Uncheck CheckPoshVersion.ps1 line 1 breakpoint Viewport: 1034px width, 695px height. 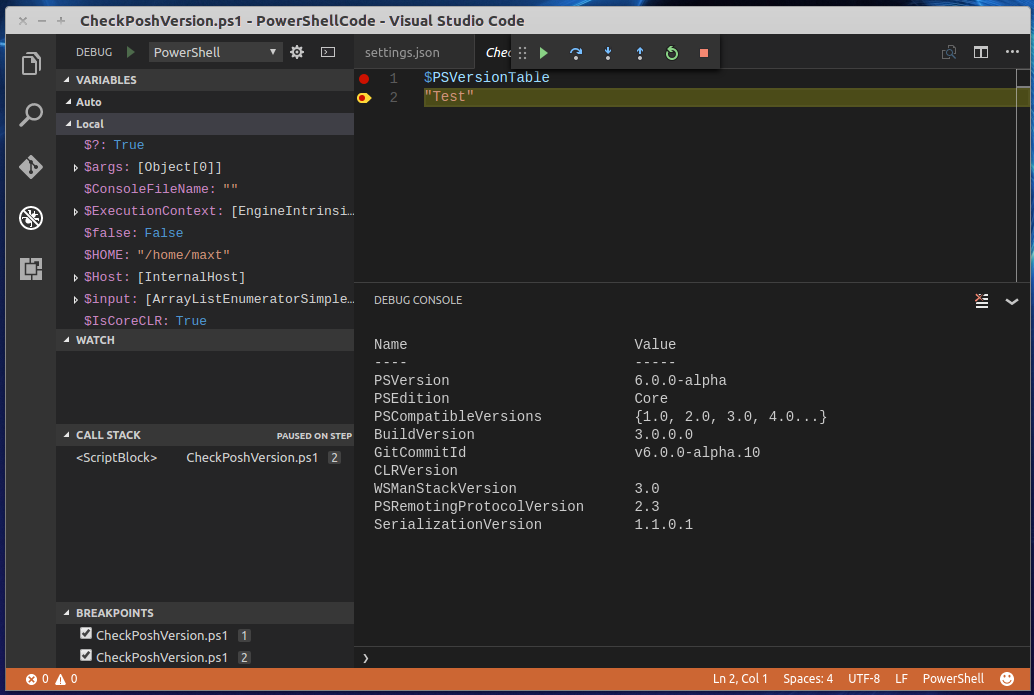tap(86, 634)
